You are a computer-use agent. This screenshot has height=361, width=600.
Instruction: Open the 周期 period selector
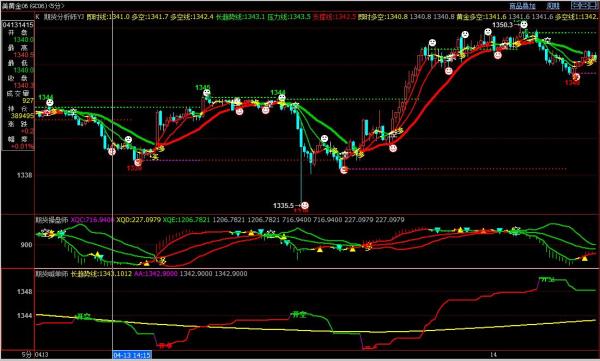pos(553,6)
